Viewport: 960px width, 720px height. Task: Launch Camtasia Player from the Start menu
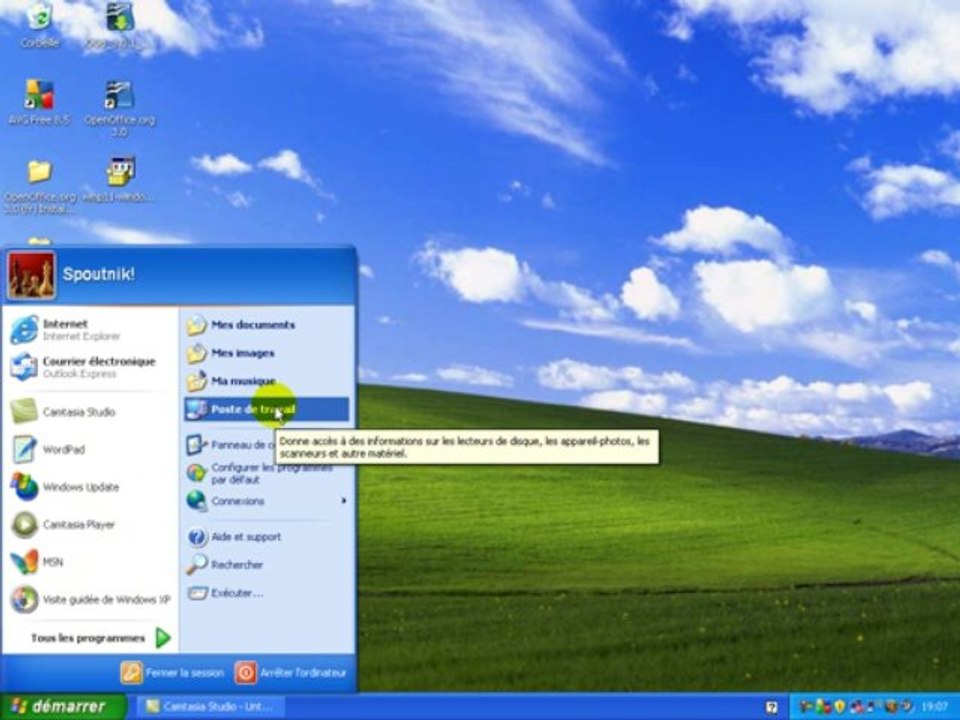click(x=89, y=524)
